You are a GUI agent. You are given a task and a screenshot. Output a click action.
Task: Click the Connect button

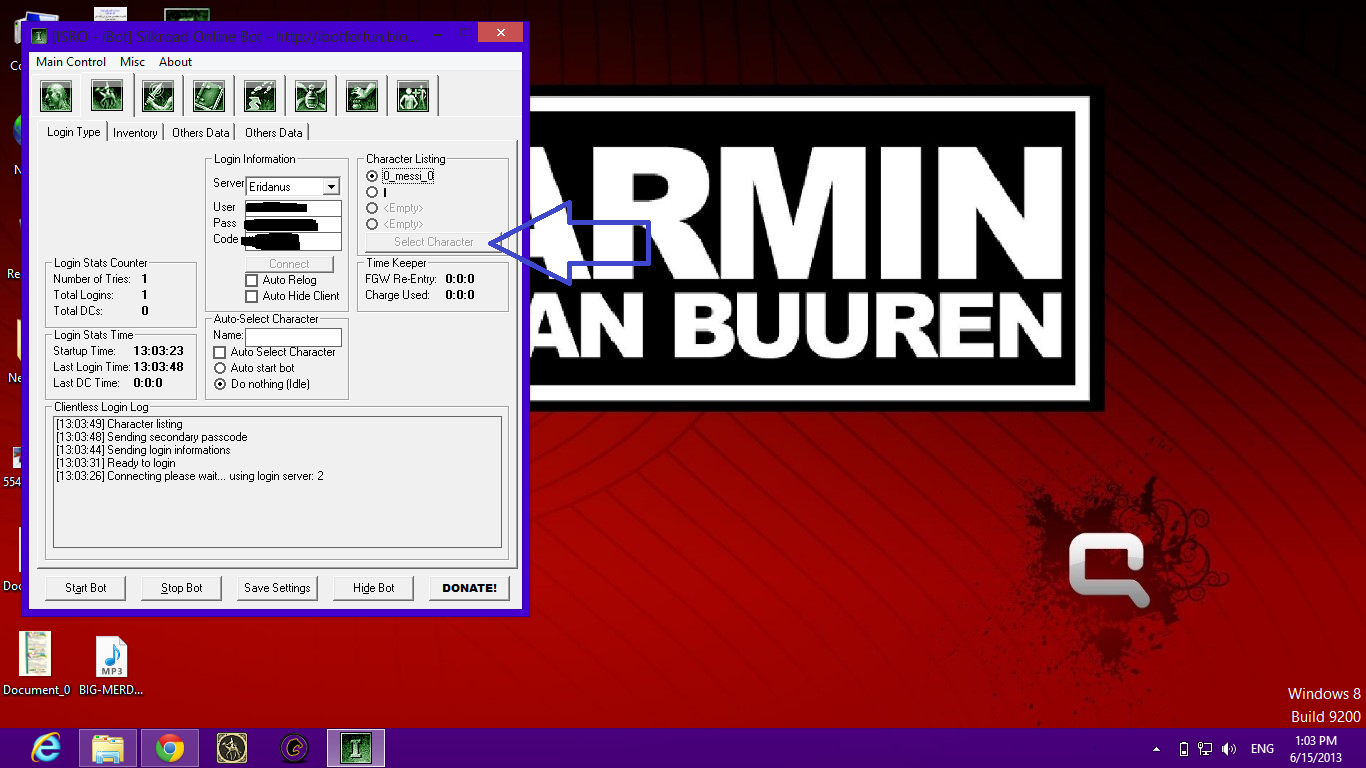[x=289, y=264]
